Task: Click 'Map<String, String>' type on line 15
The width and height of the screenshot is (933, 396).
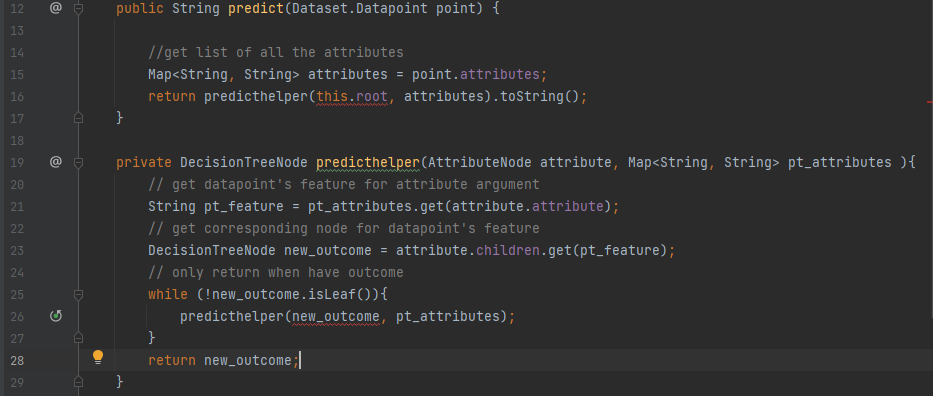Action: pos(224,75)
